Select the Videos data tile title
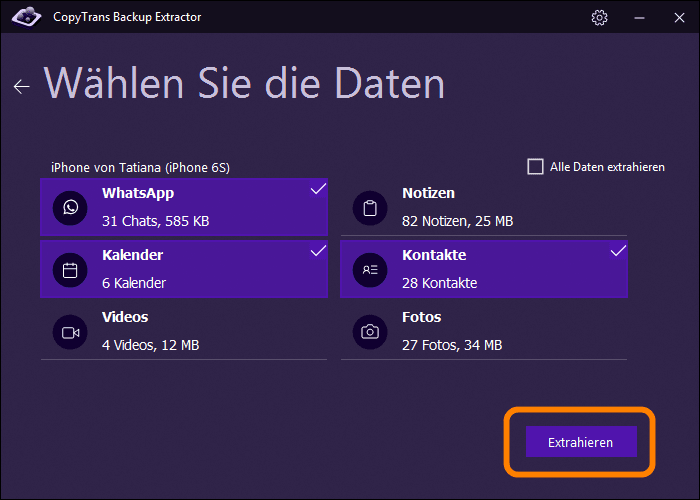This screenshot has height=500, width=700. click(x=125, y=317)
